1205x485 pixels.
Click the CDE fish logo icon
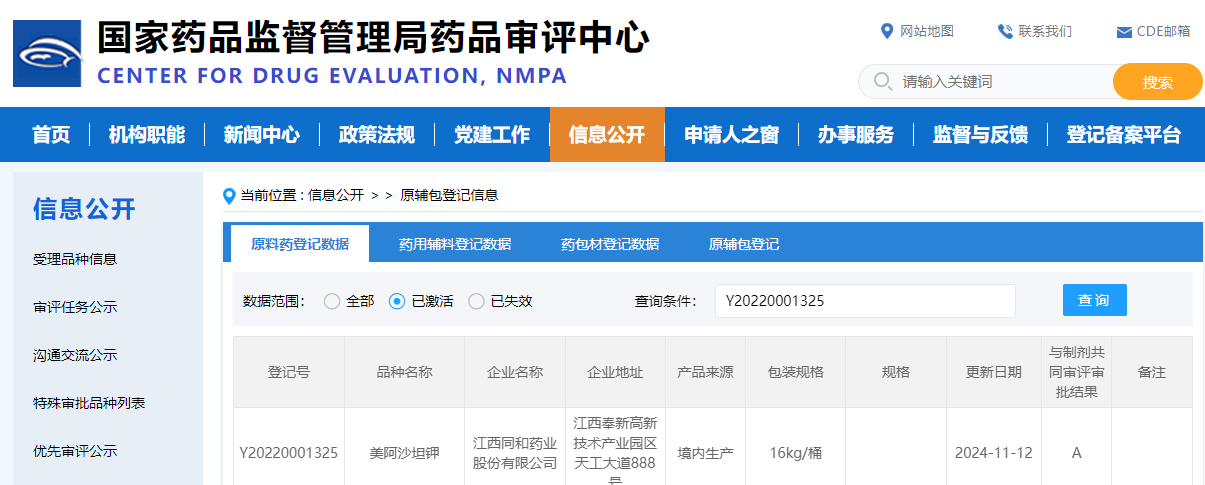click(x=47, y=53)
